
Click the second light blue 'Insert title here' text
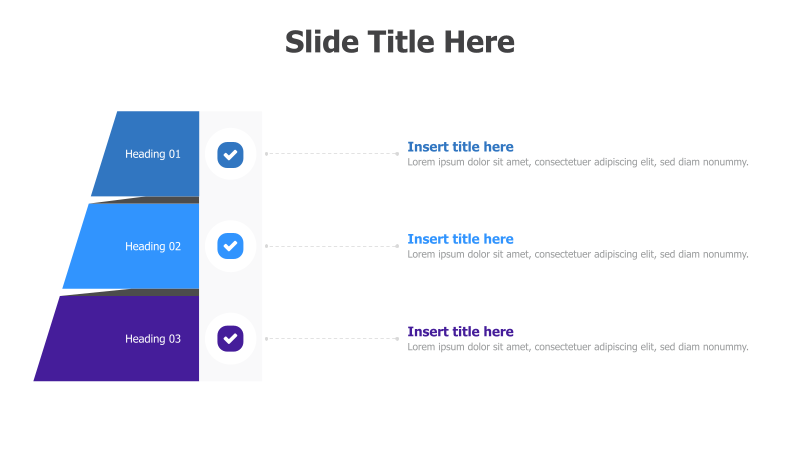point(460,239)
